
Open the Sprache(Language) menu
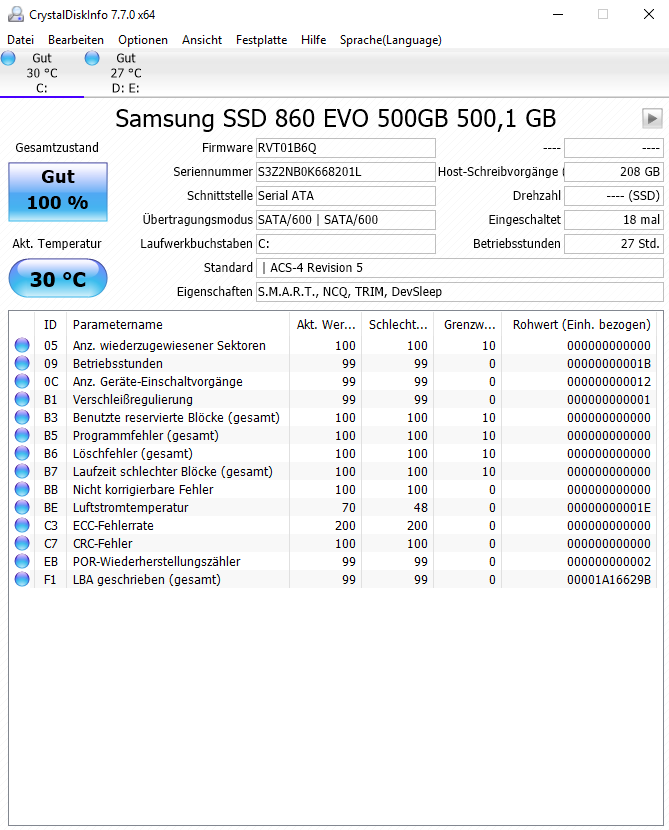tap(391, 40)
